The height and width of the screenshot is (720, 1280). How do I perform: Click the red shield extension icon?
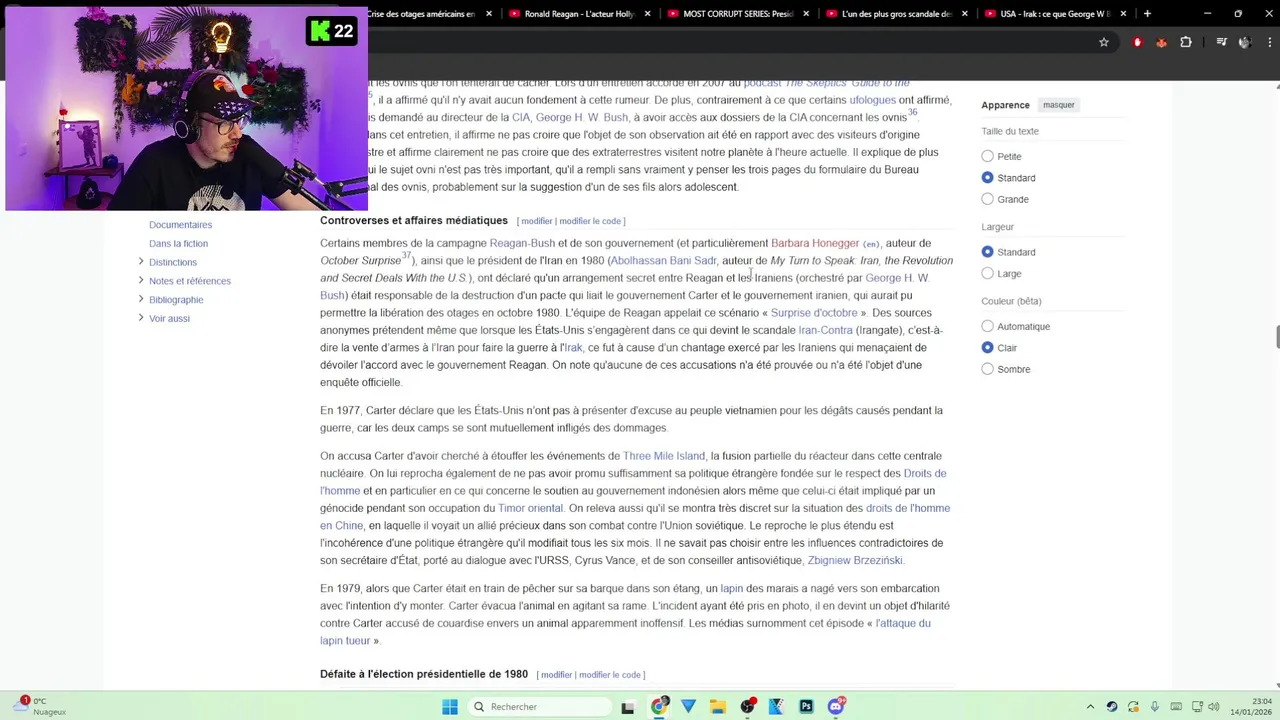[1137, 42]
